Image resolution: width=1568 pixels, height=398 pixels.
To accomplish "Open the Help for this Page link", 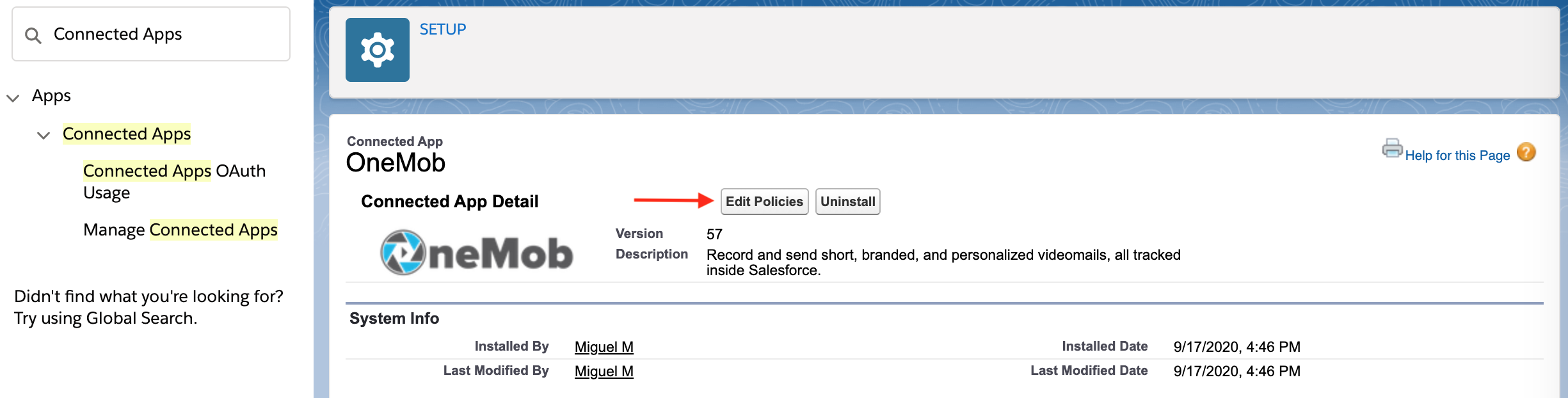I will coord(1457,155).
